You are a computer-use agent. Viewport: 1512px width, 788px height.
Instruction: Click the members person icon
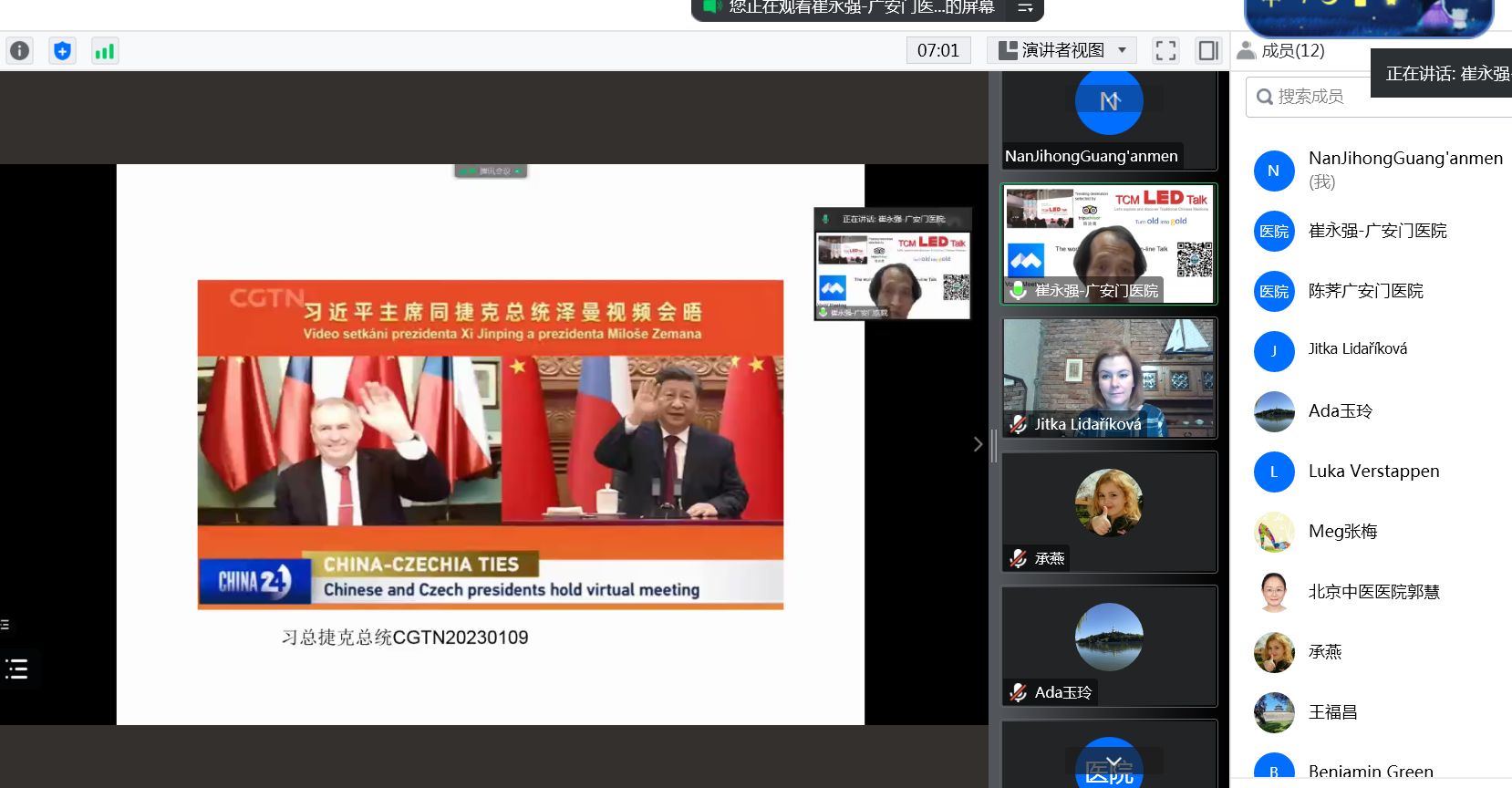pyautogui.click(x=1247, y=50)
